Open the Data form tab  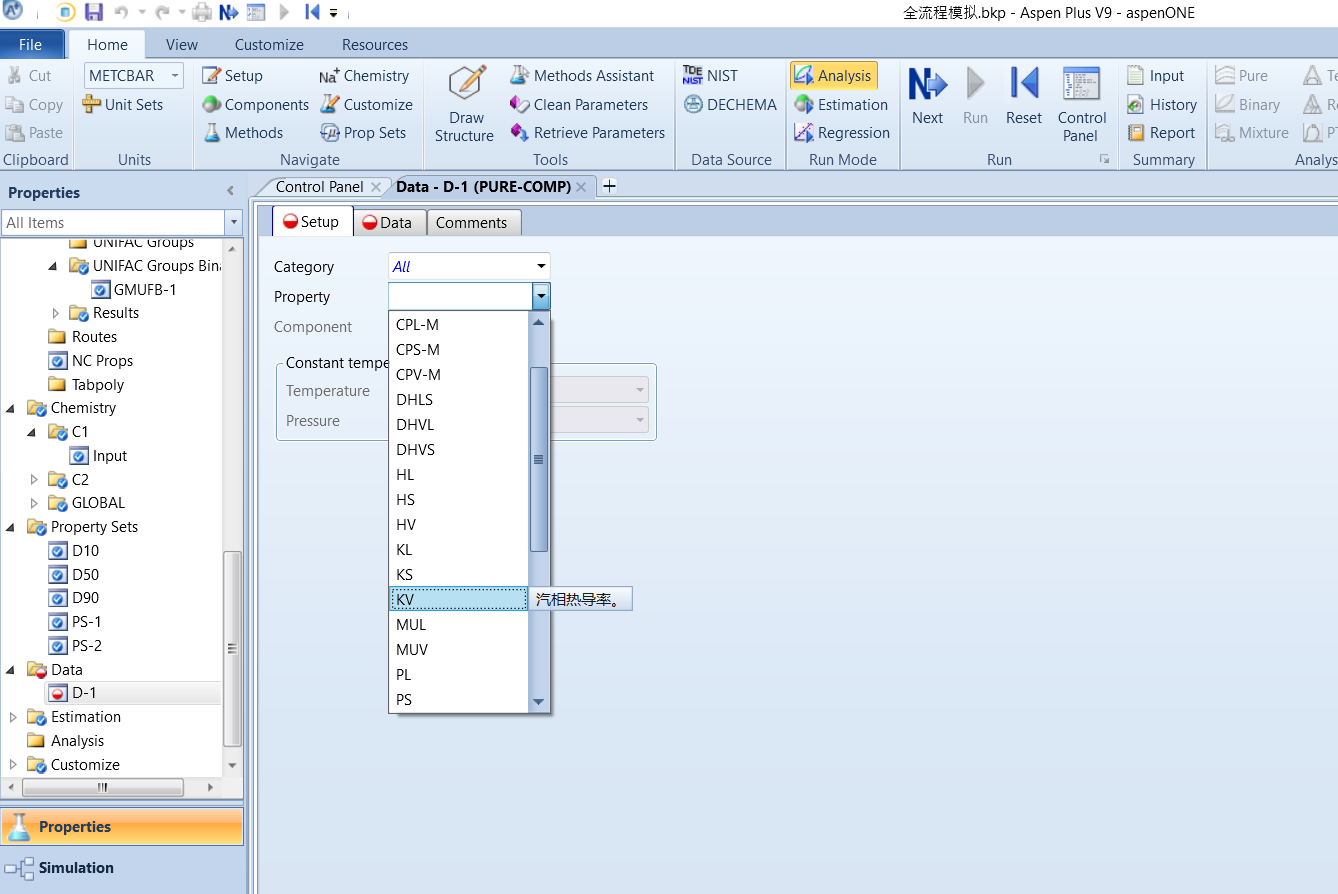point(390,223)
